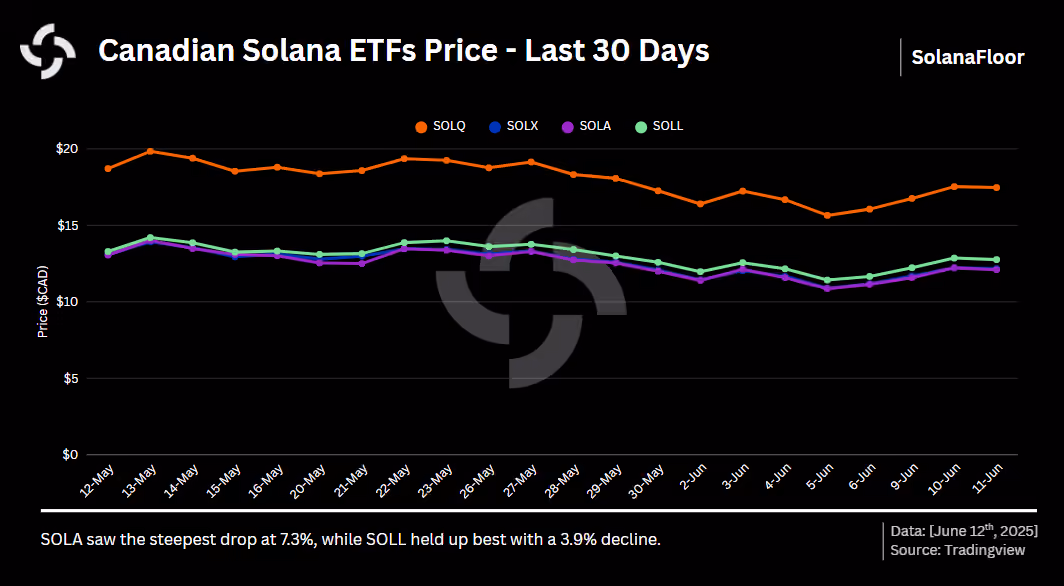The image size is (1064, 586).
Task: Toggle the SOLX blue legend marker
Action: coord(495,126)
